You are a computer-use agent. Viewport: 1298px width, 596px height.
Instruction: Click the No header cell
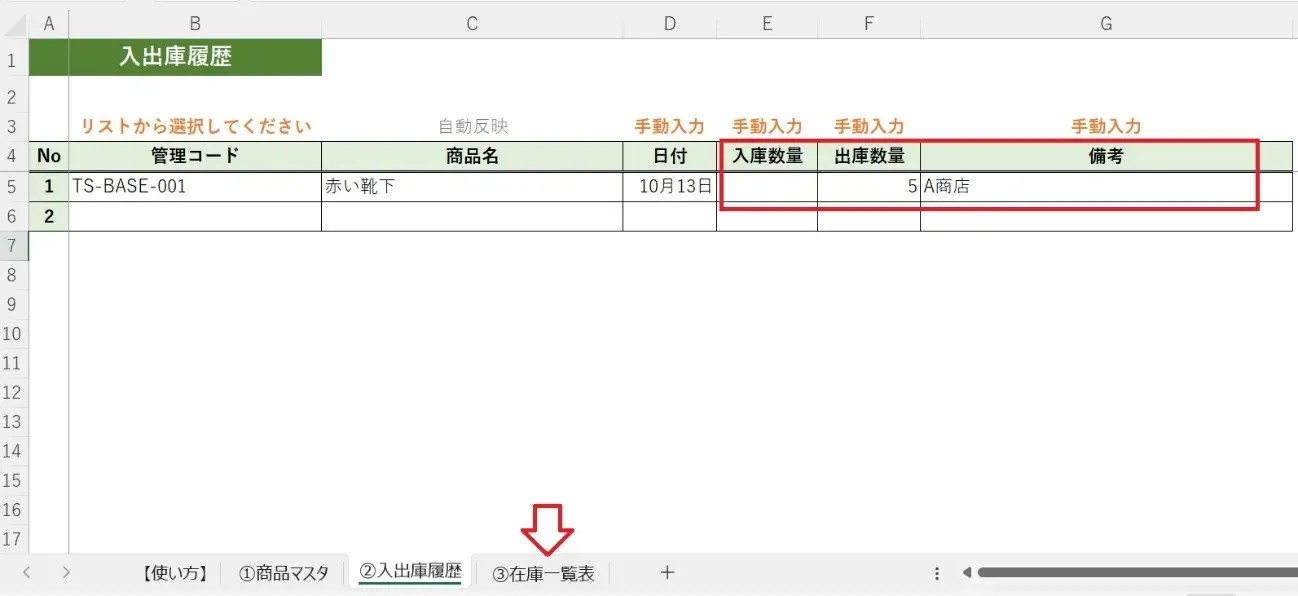click(x=49, y=156)
